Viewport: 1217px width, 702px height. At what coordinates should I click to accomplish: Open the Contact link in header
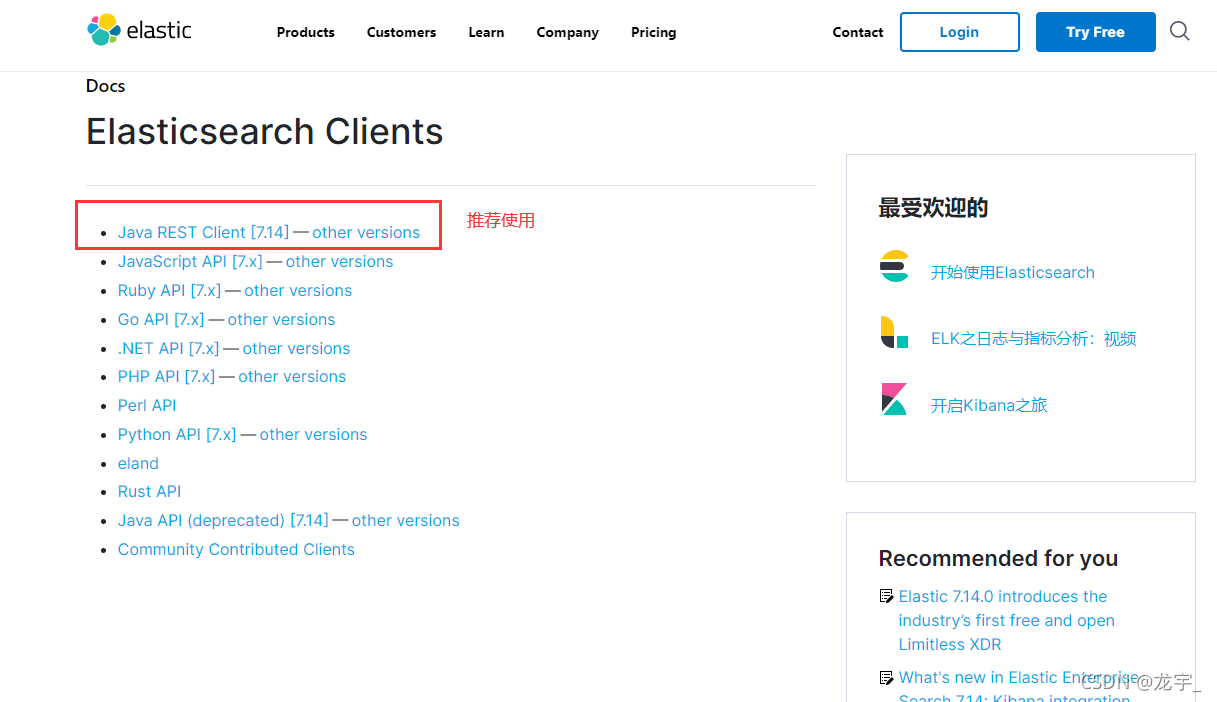858,32
